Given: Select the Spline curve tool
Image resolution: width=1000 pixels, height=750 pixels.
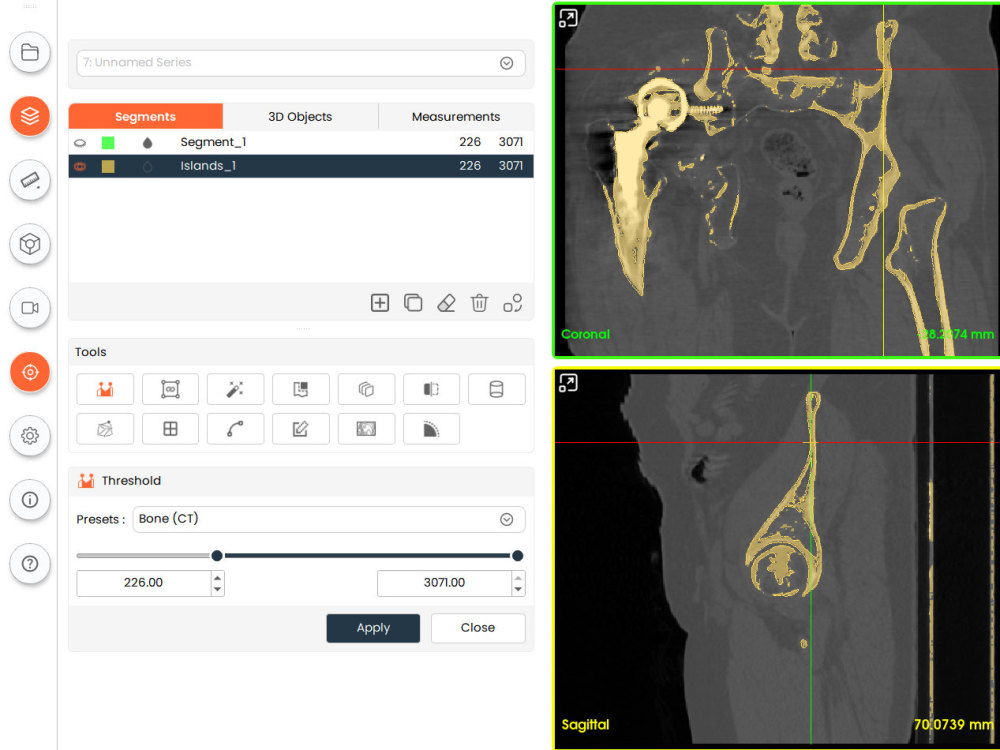Looking at the screenshot, I should 235,428.
